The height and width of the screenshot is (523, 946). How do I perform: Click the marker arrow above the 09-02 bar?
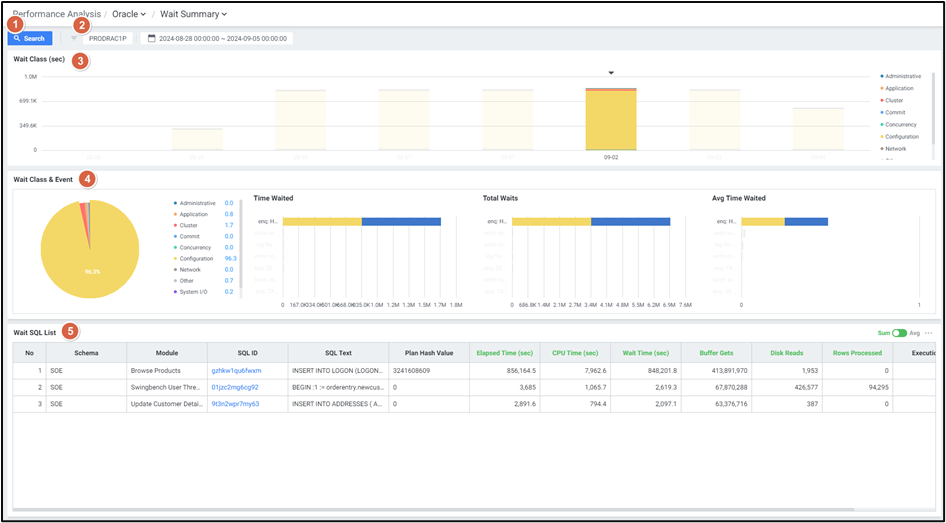611,72
